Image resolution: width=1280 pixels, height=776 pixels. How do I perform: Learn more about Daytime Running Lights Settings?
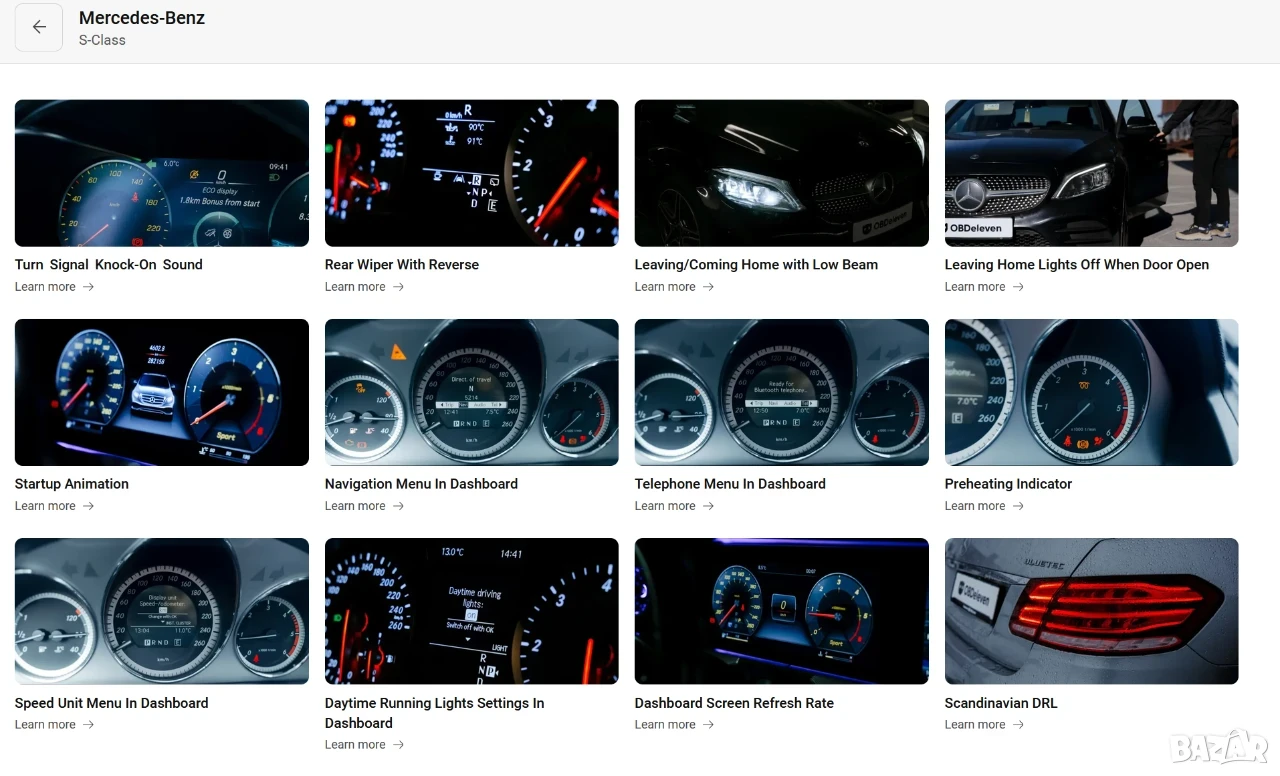365,745
